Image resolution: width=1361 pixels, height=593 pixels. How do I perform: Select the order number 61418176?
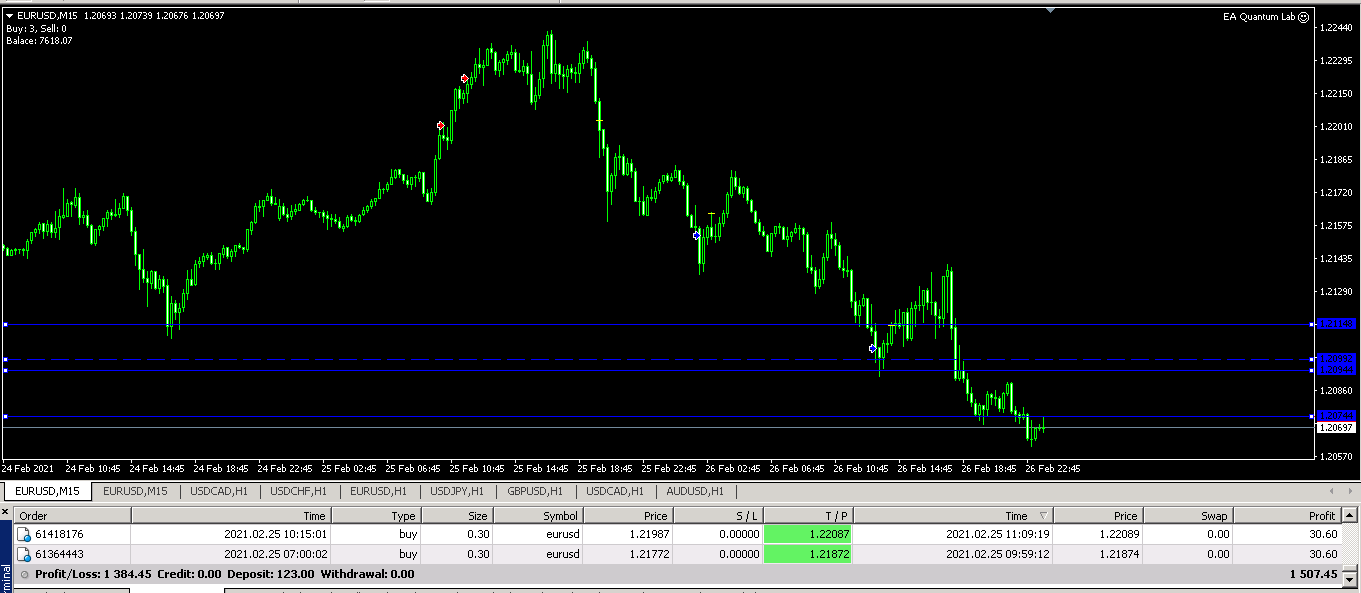tap(59, 535)
